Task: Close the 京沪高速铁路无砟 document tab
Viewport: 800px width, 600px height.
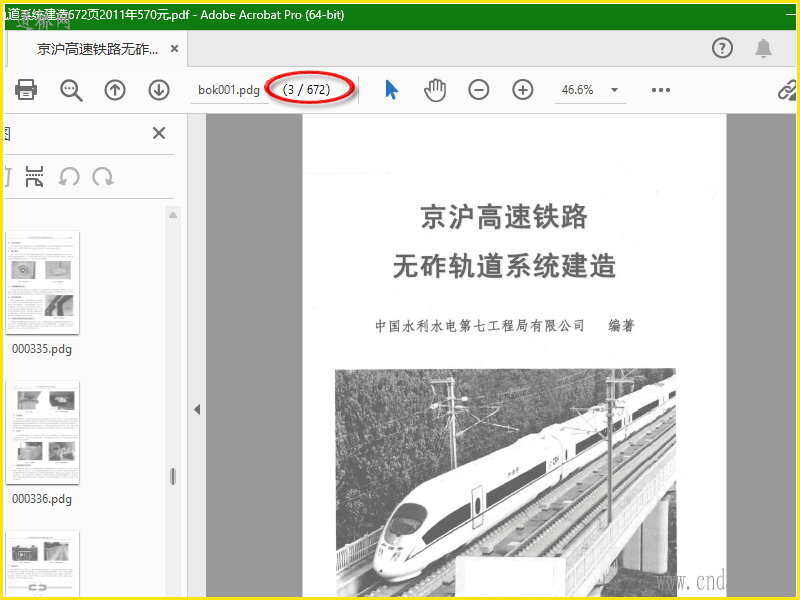Action: click(174, 49)
